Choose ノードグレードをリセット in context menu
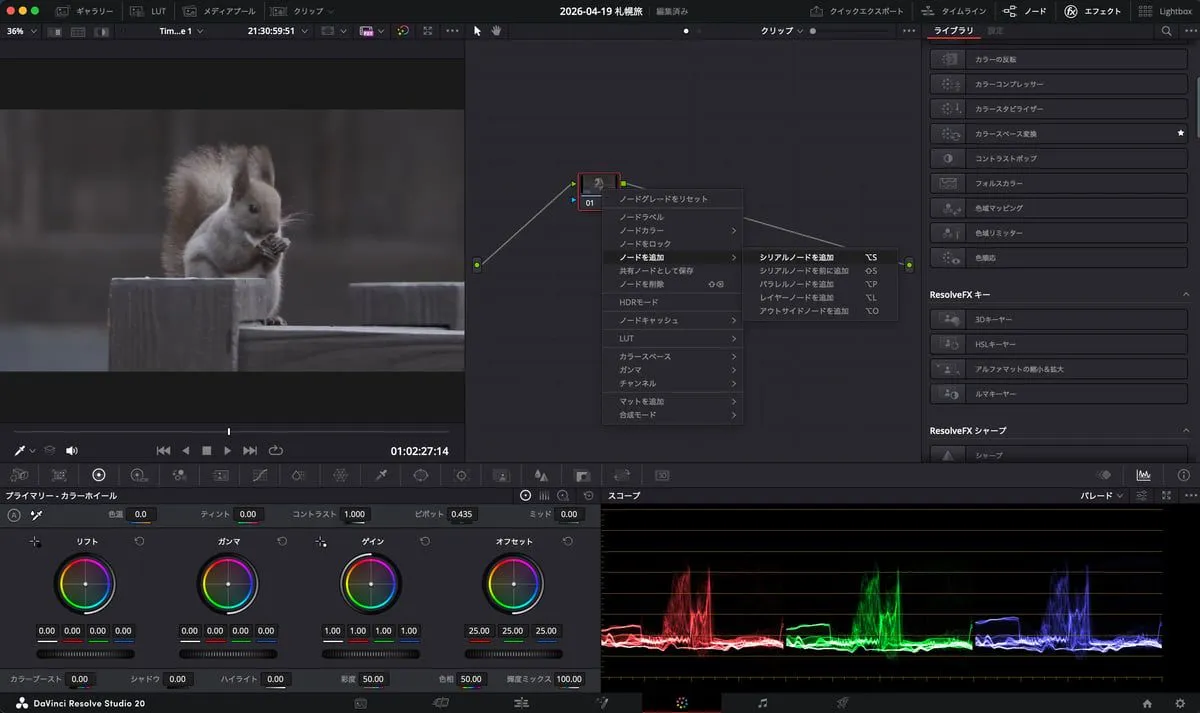1200x713 pixels. 663,199
